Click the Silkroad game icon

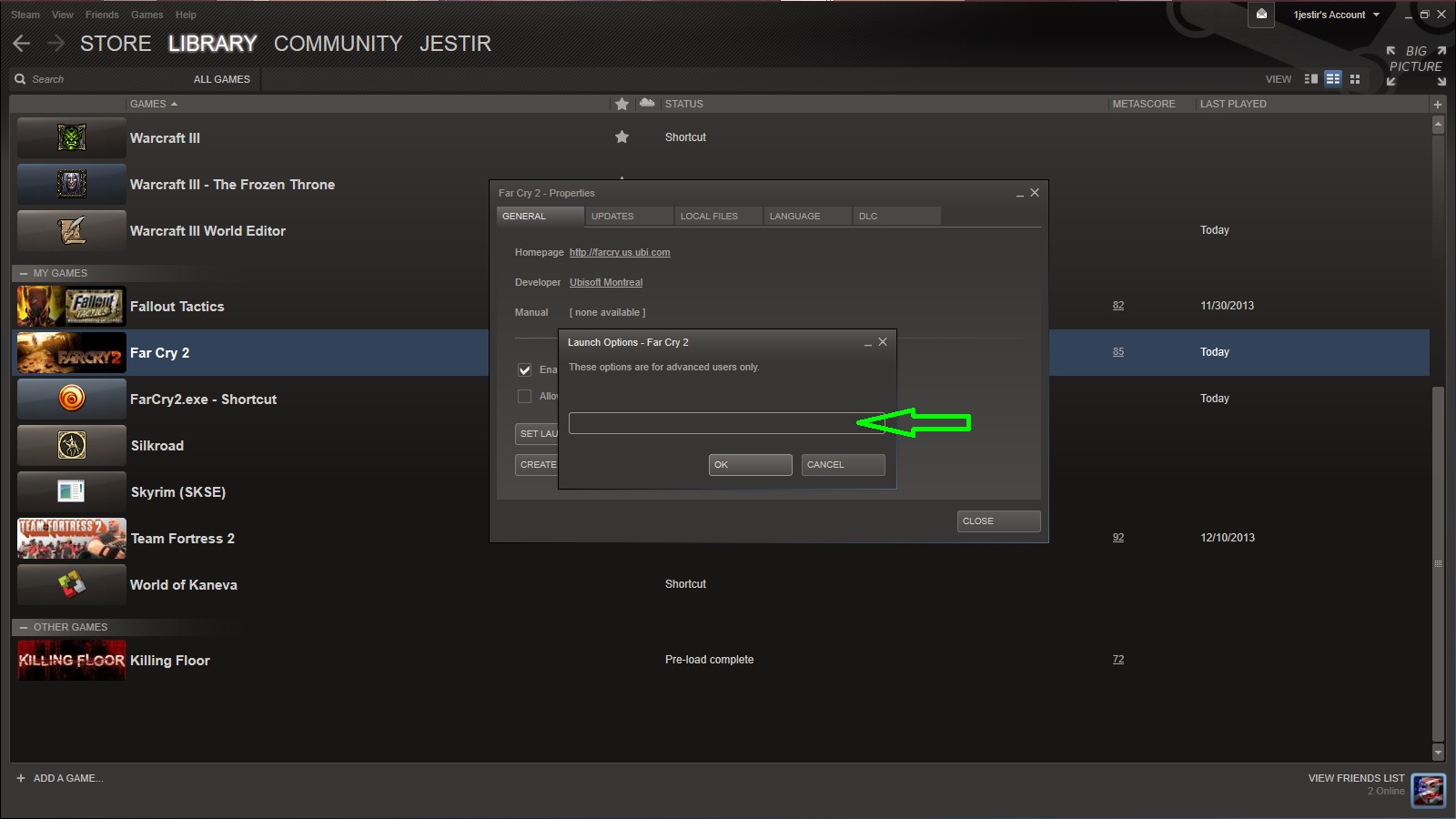(72, 445)
